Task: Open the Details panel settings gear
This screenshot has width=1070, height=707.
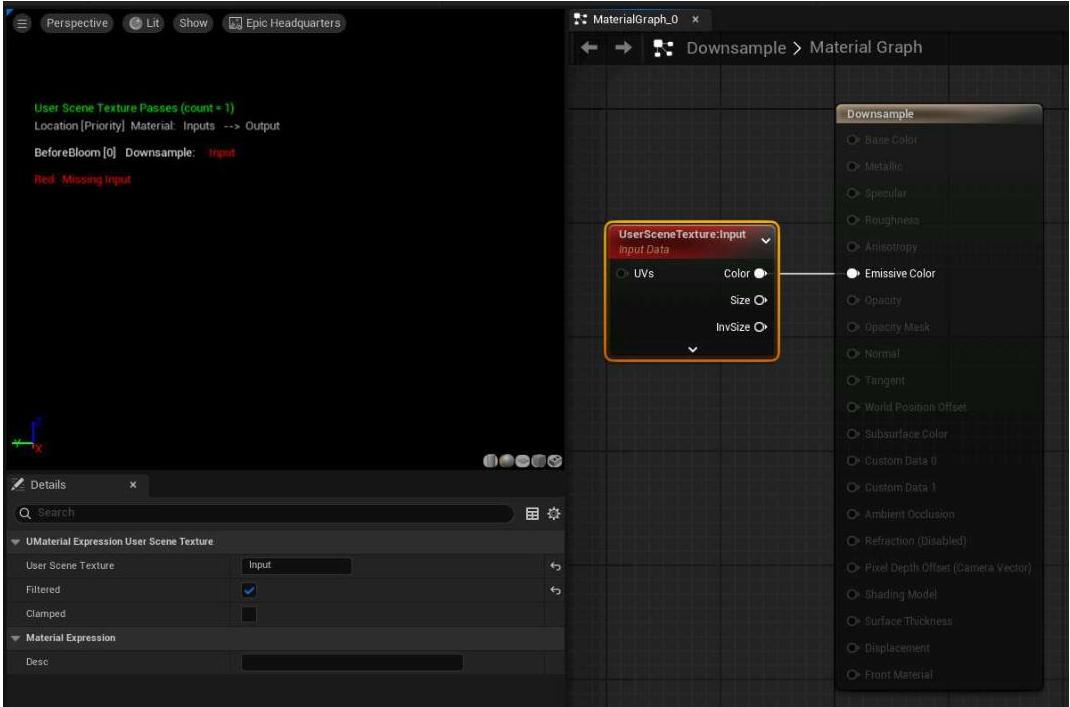Action: pos(553,513)
